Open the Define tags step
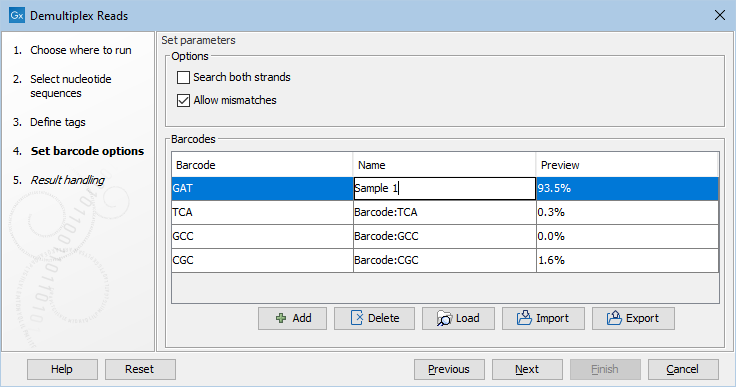 click(x=58, y=122)
